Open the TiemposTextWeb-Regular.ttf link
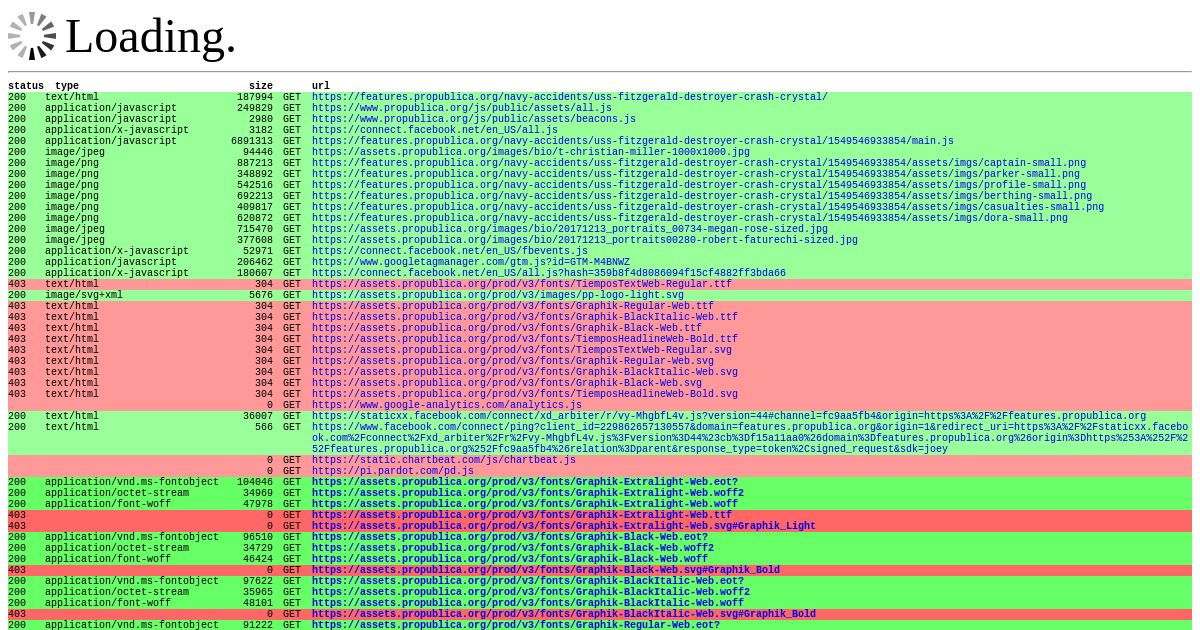This screenshot has height=630, width=1200. [x=522, y=284]
